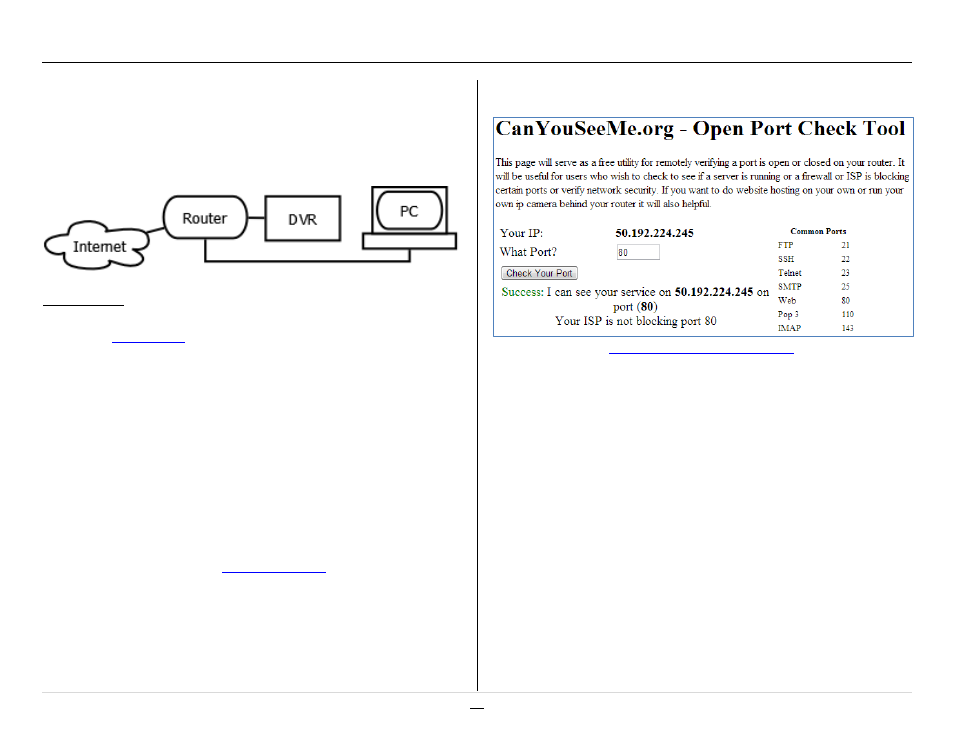Click the DVR box in diagram
Image resolution: width=954 pixels, height=737 pixels.
tap(302, 218)
